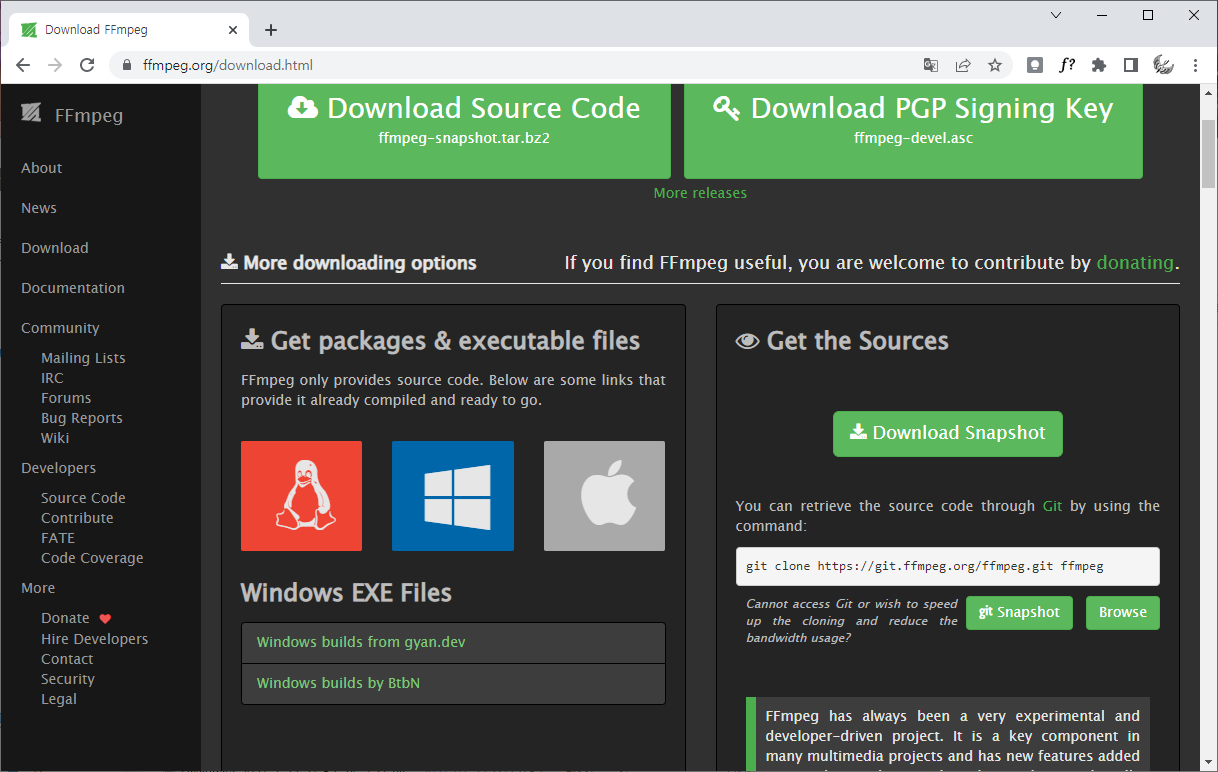The height and width of the screenshot is (772, 1218).
Task: Click the git Snapshot button
Action: coord(1019,612)
